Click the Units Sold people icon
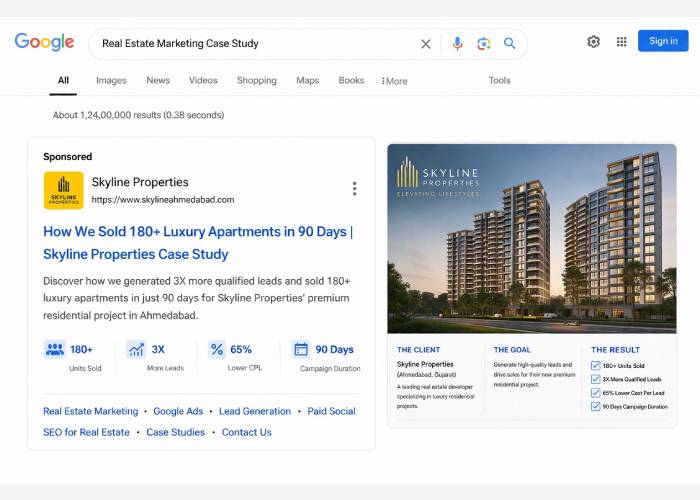 (x=55, y=349)
